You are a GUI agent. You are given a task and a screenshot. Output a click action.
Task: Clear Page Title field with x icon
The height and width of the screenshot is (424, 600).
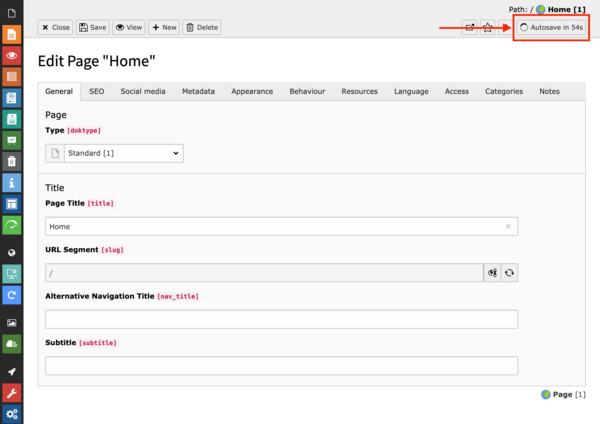coord(508,226)
